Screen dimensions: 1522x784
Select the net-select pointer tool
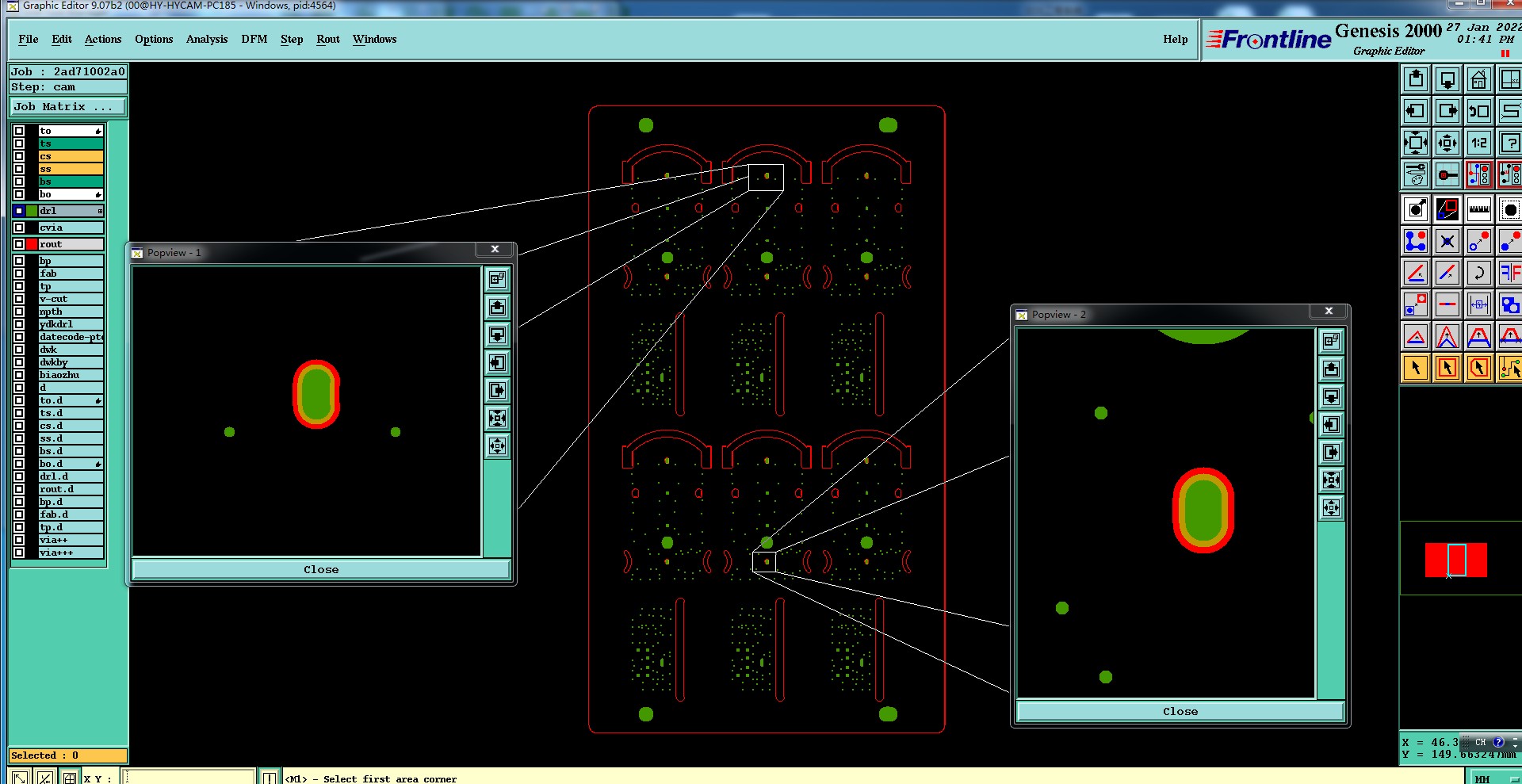tap(1509, 368)
